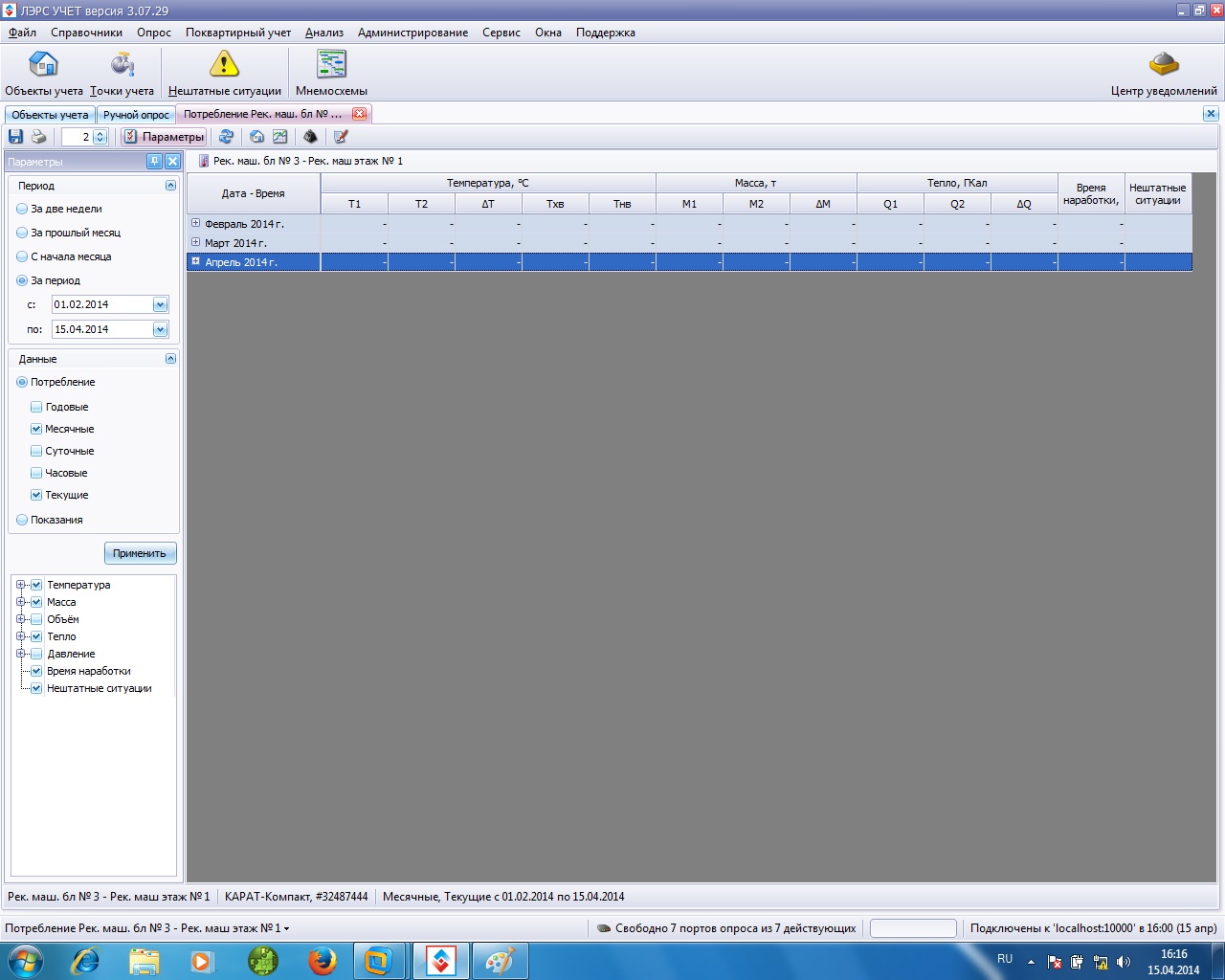Click the RU language indicator
This screenshot has width=1225, height=980.
(1005, 959)
